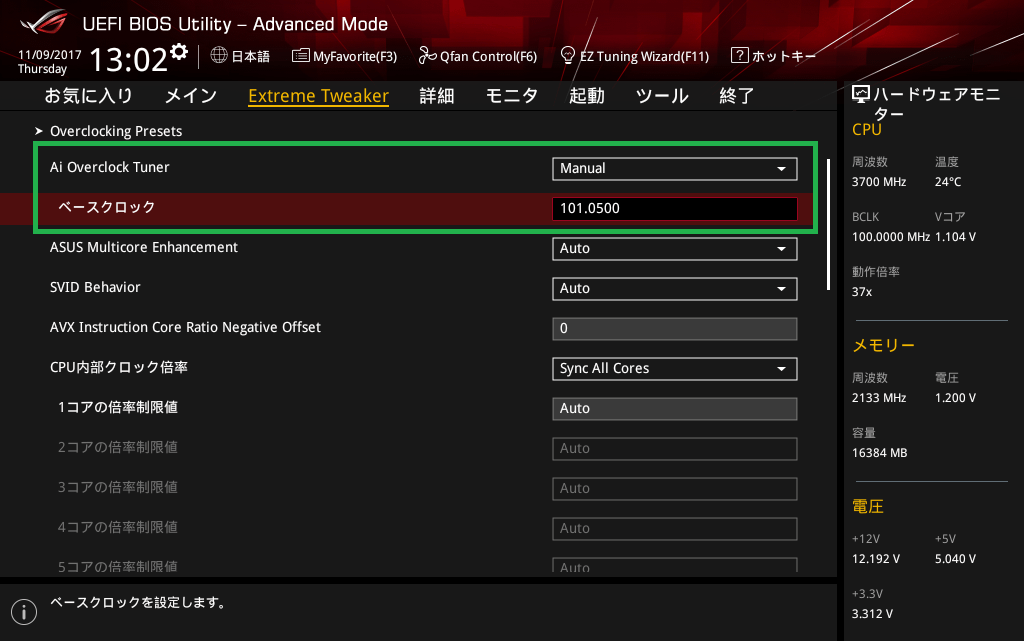Click the ベースクロック value field
The width and height of the screenshot is (1024, 641).
pos(675,209)
